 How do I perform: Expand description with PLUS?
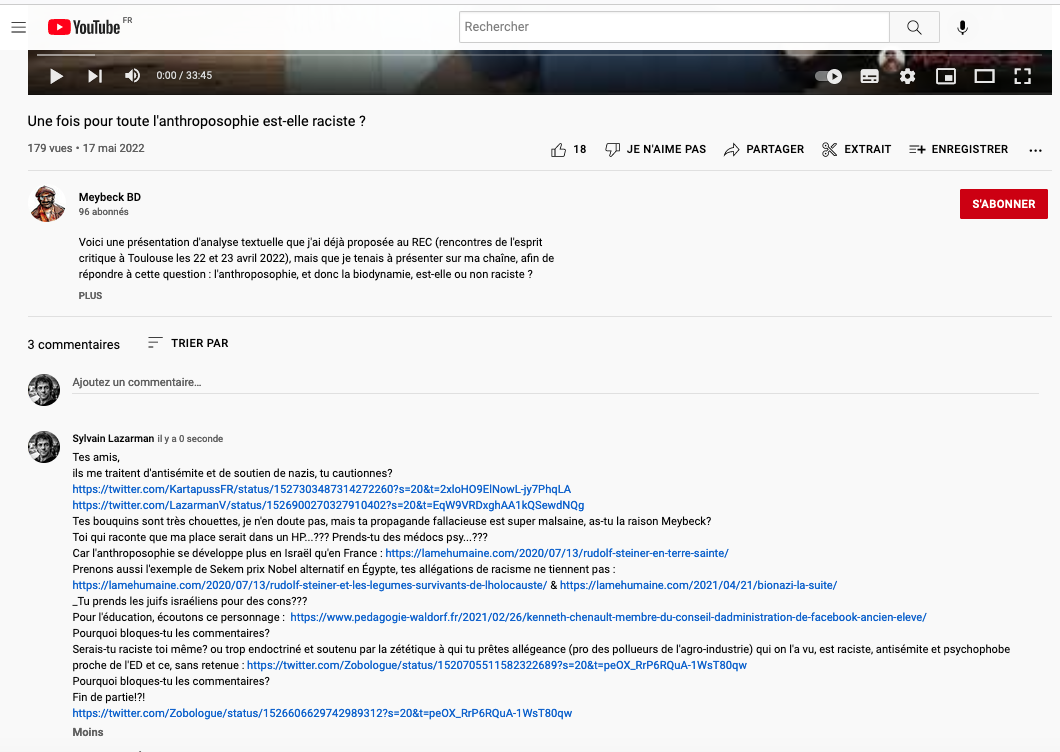90,296
